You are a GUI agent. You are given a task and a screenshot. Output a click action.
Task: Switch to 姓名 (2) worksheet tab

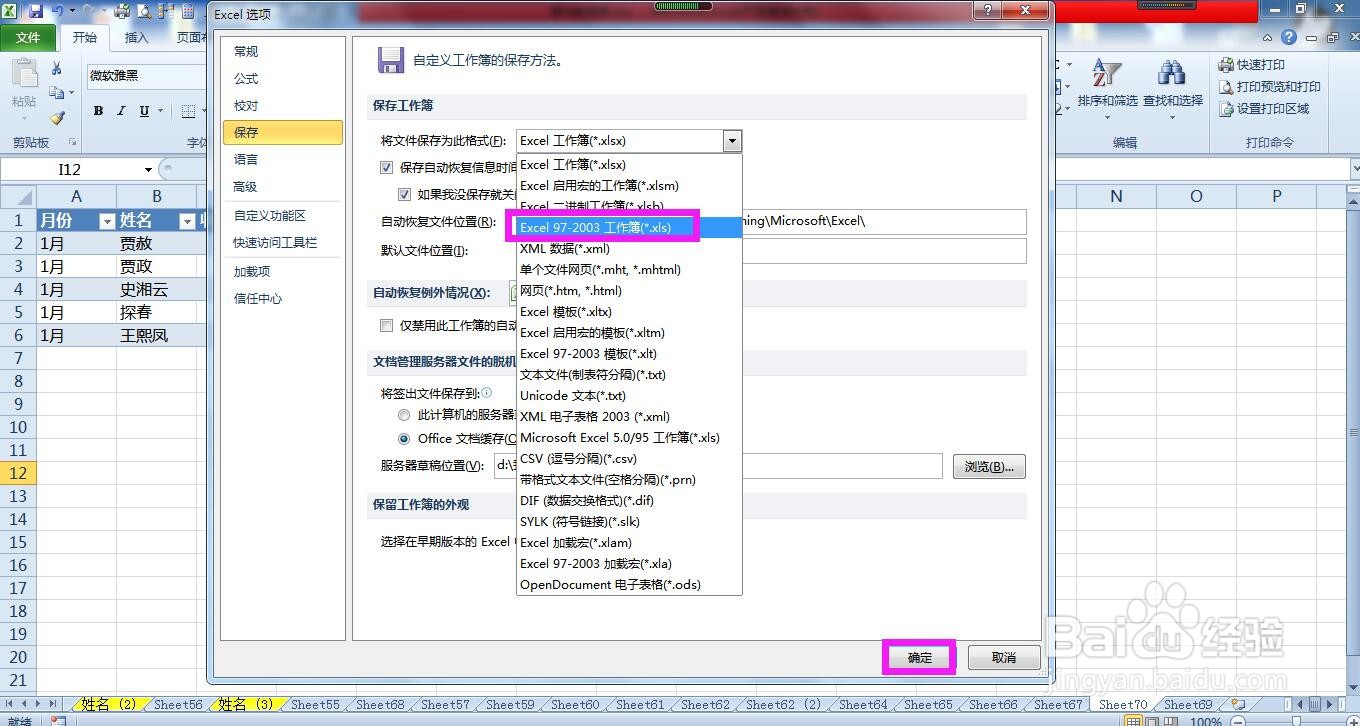point(108,705)
